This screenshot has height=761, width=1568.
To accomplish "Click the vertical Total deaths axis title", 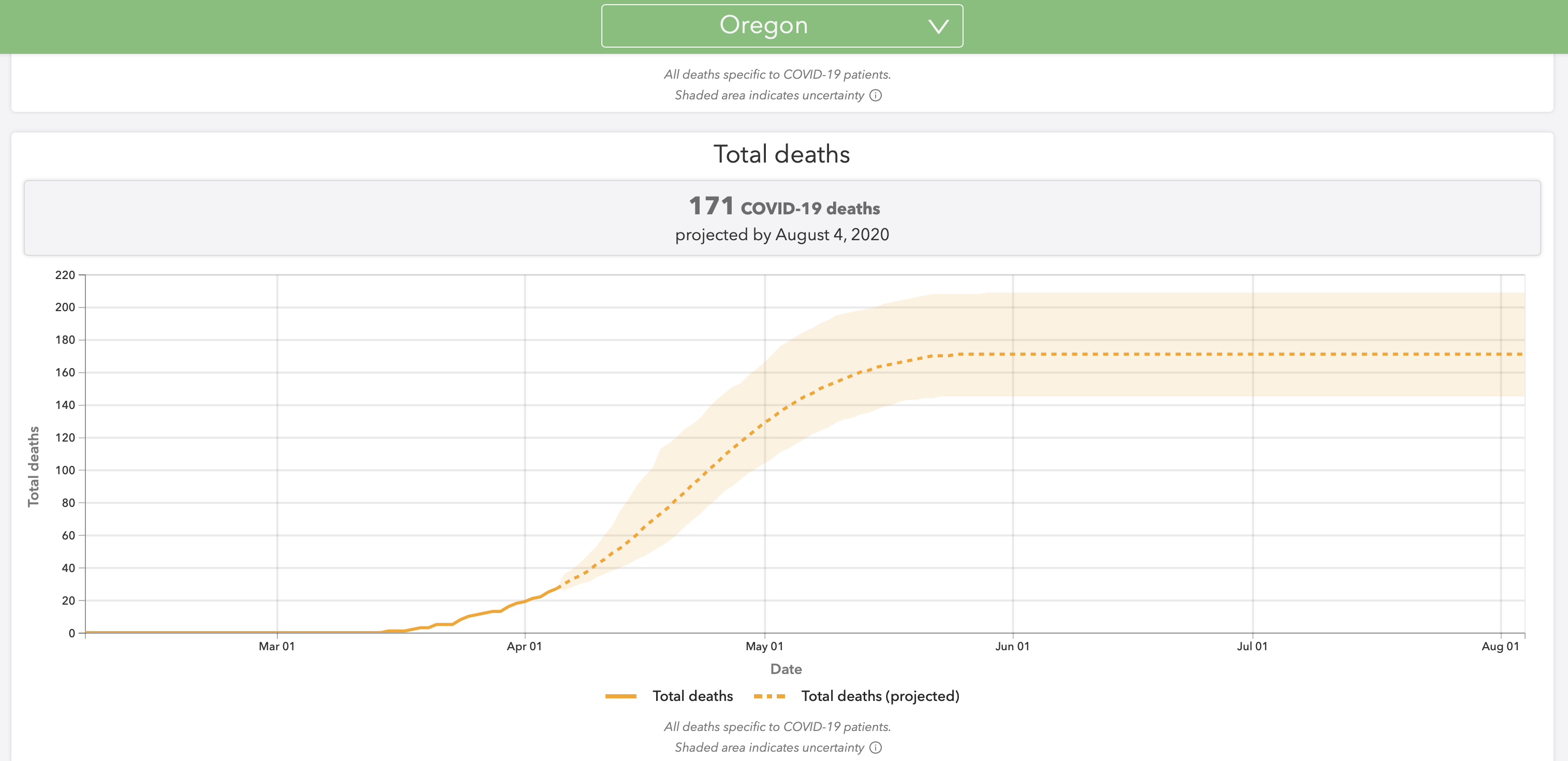I will (x=34, y=466).
